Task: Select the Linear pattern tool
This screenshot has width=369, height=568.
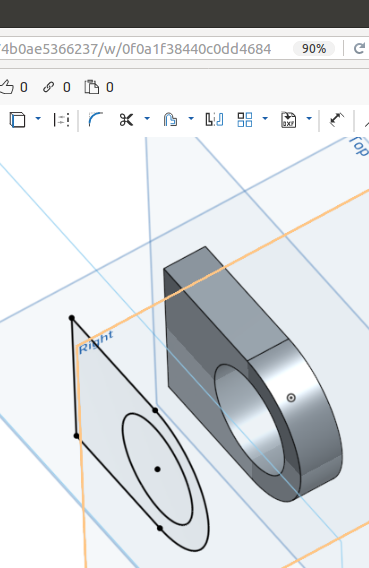Action: click(x=245, y=120)
